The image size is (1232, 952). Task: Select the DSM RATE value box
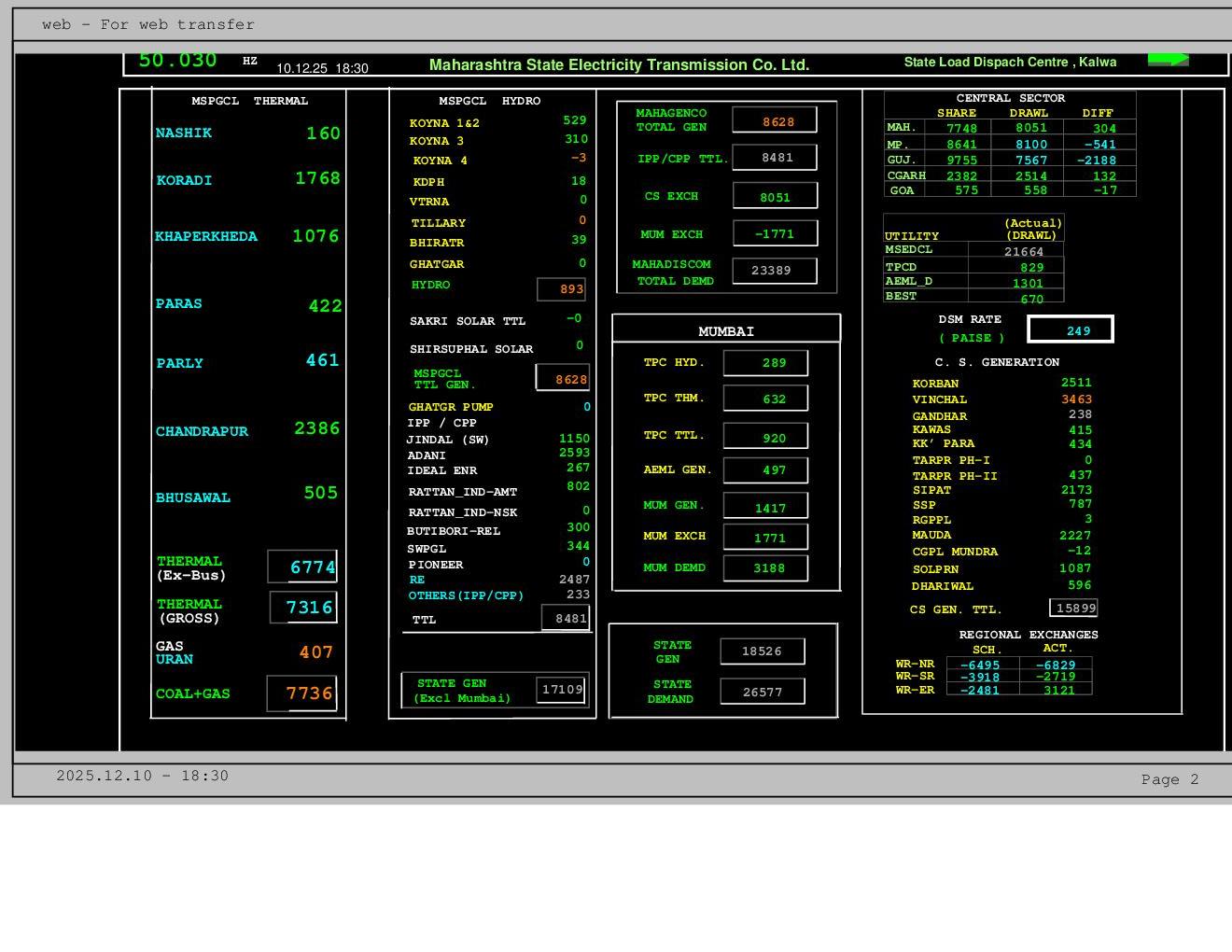click(x=1071, y=330)
